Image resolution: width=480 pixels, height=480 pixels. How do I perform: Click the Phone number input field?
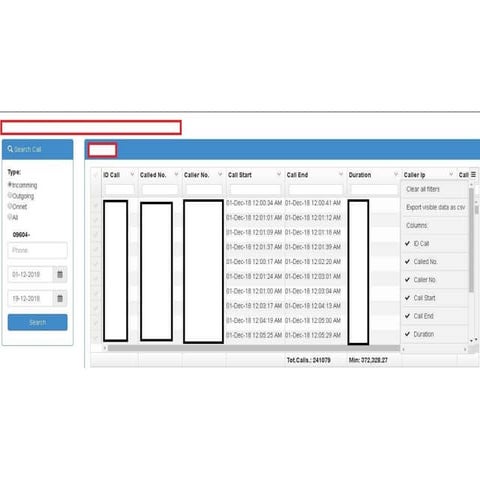[37, 250]
